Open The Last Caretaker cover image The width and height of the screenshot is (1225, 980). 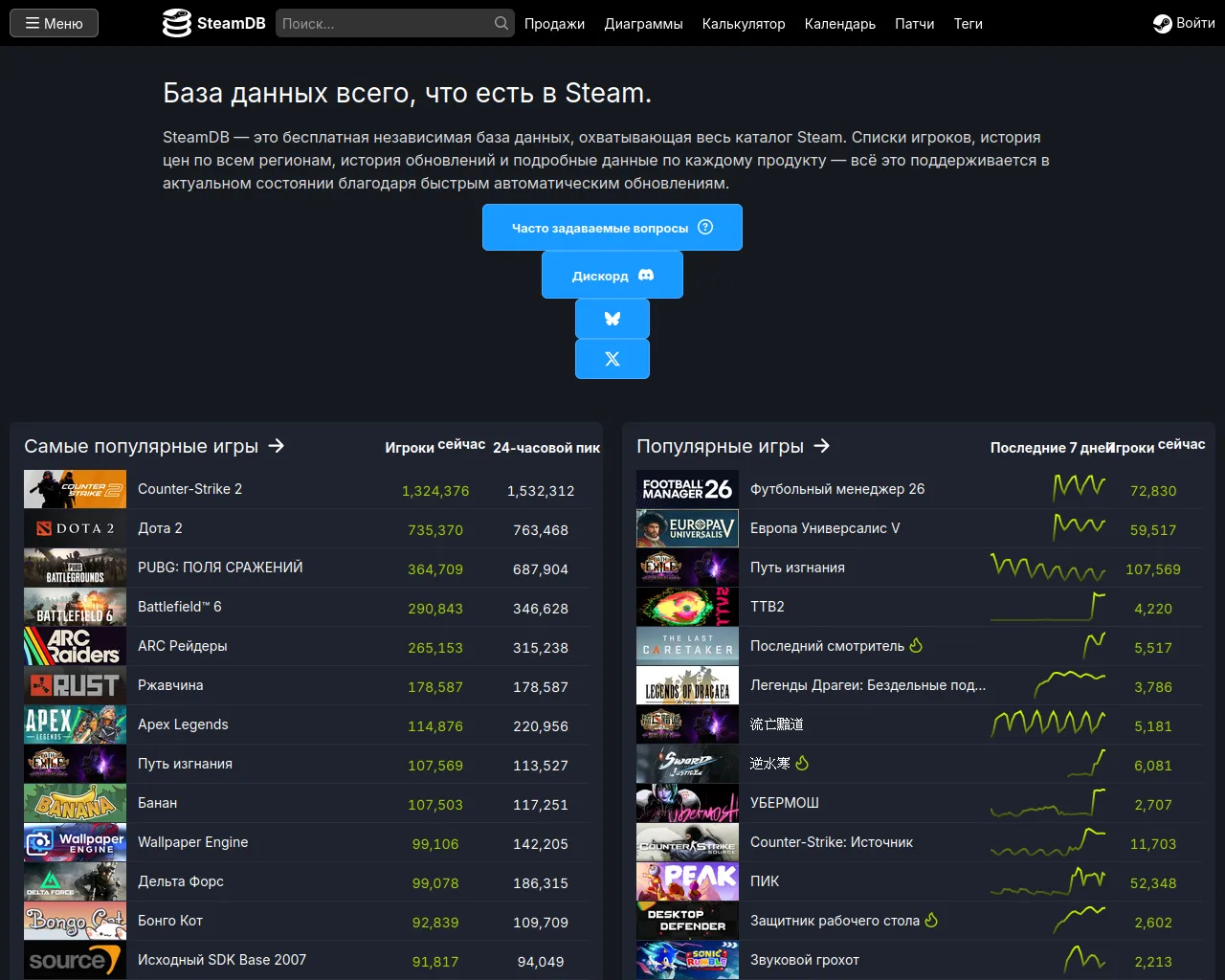click(x=687, y=646)
